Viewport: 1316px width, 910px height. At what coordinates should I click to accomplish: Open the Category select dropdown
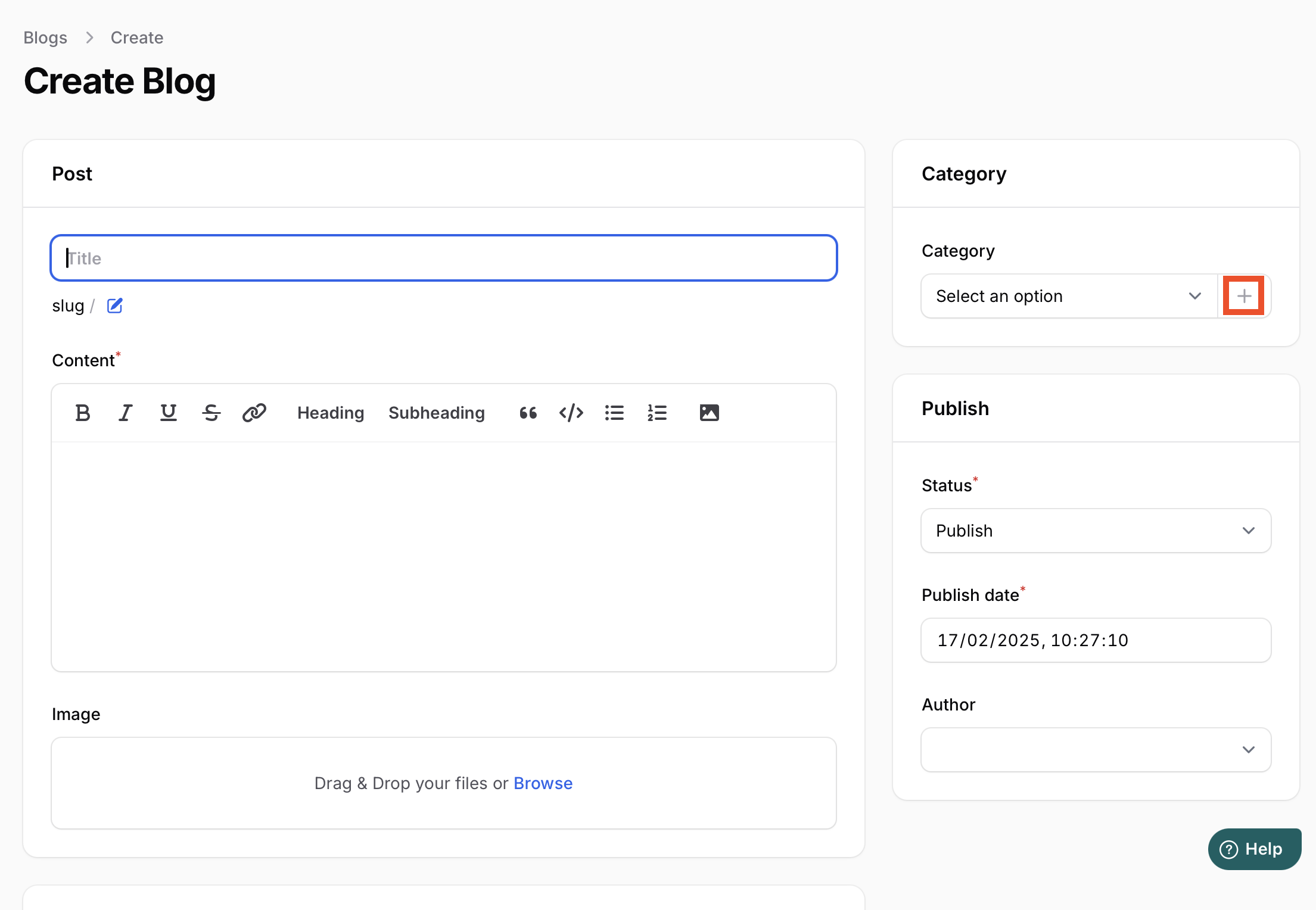1068,296
